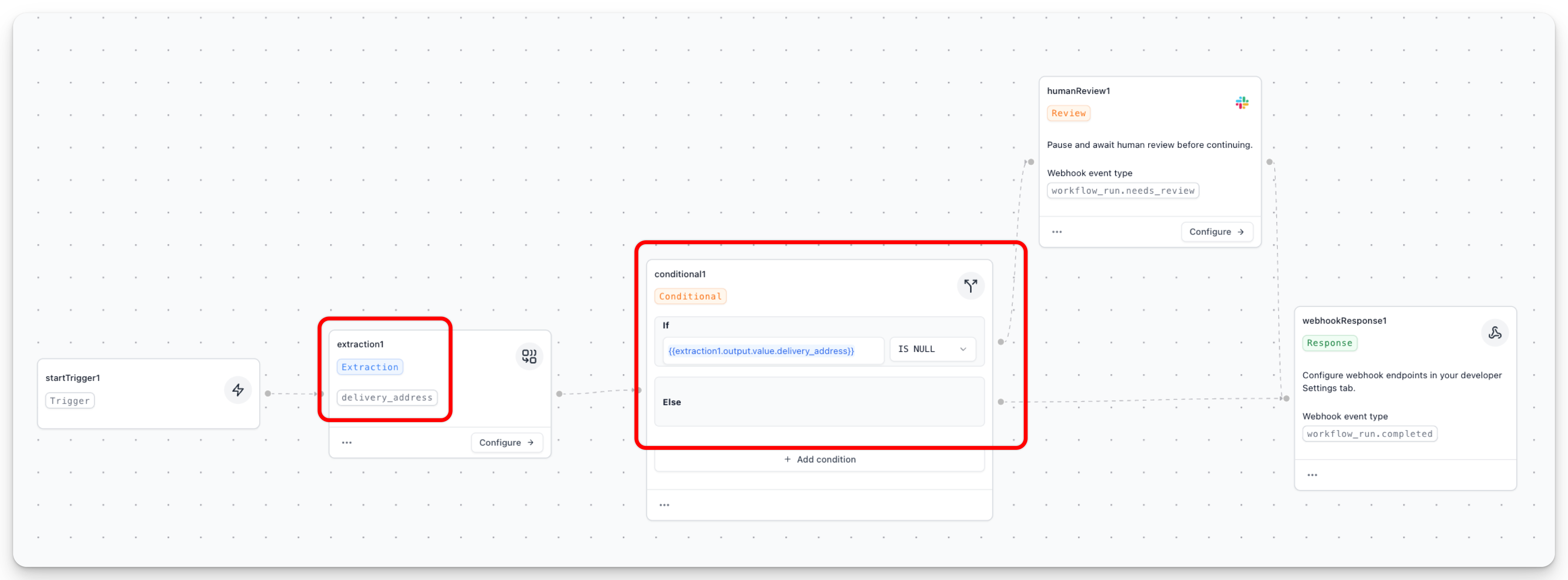Click Add condition in conditional1
This screenshot has height=580, width=1568.
point(819,459)
